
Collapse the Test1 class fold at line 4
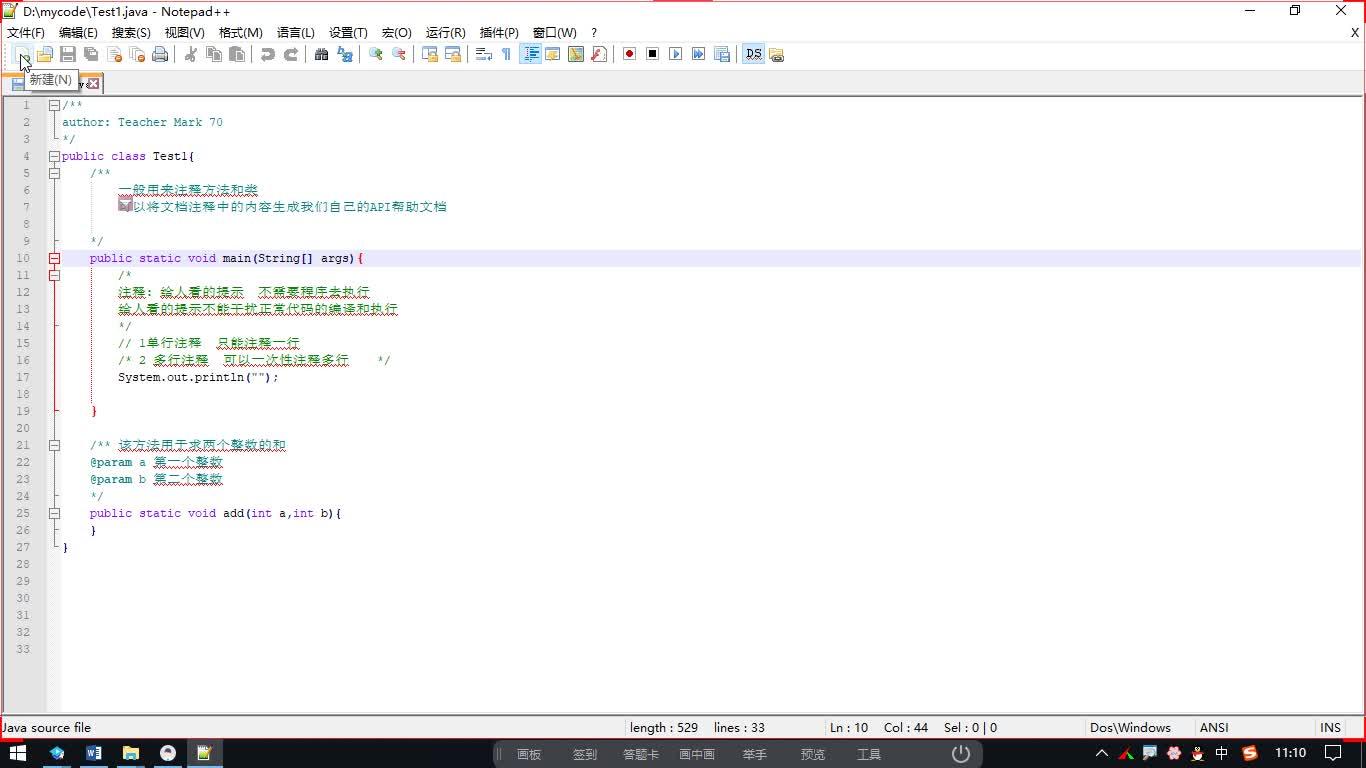[54, 156]
